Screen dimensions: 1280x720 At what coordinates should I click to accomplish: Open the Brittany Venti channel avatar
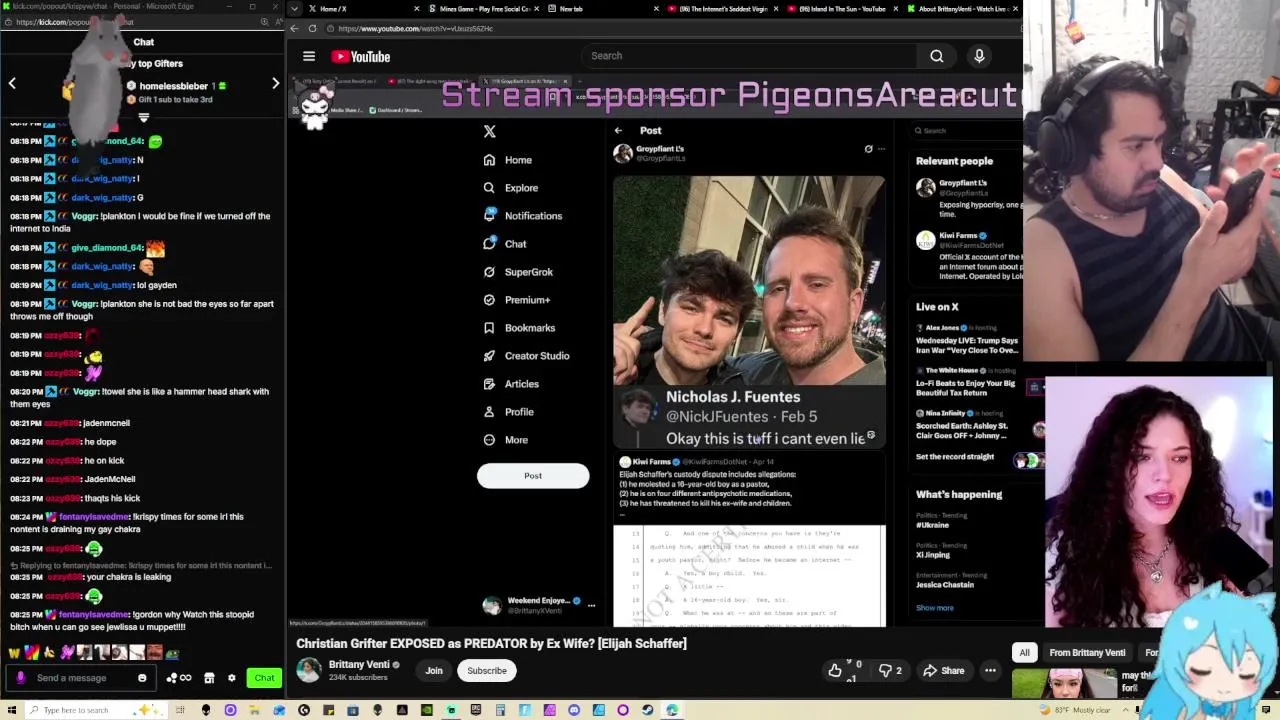click(x=309, y=670)
